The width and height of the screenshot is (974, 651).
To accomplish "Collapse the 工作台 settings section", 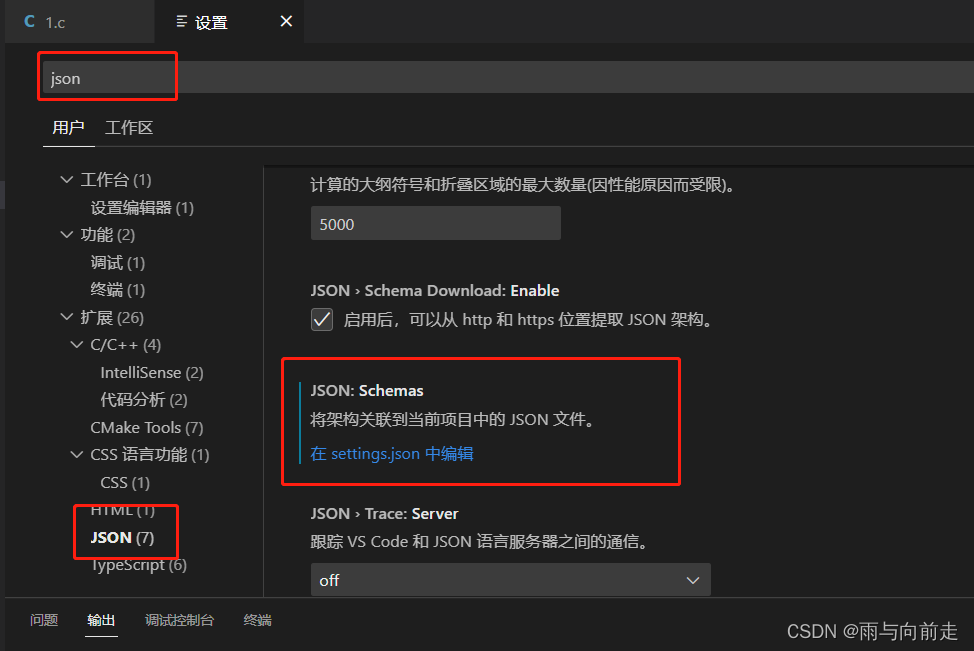I will [x=63, y=179].
